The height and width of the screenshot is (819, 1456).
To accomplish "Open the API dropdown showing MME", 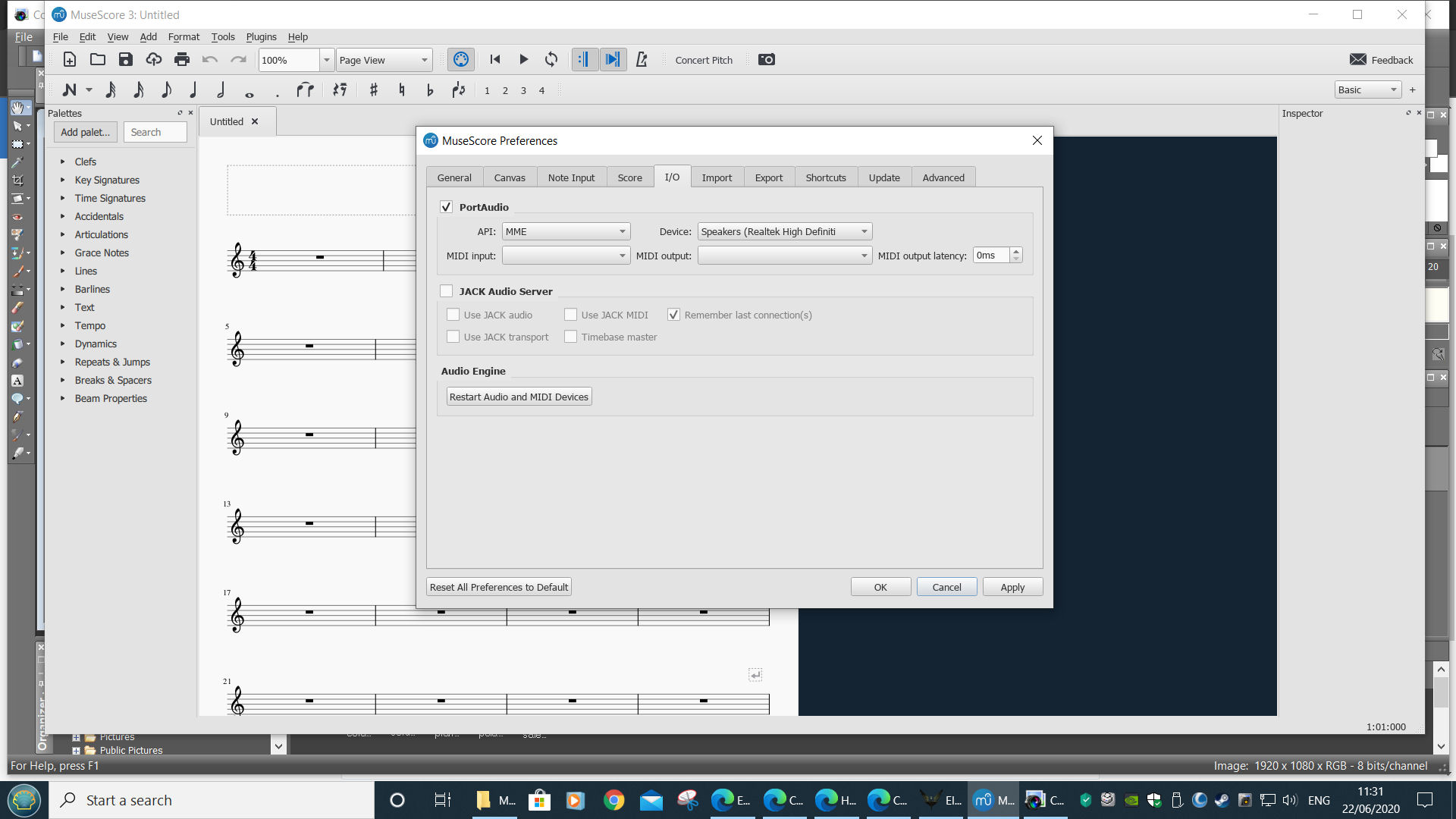I will coord(566,231).
